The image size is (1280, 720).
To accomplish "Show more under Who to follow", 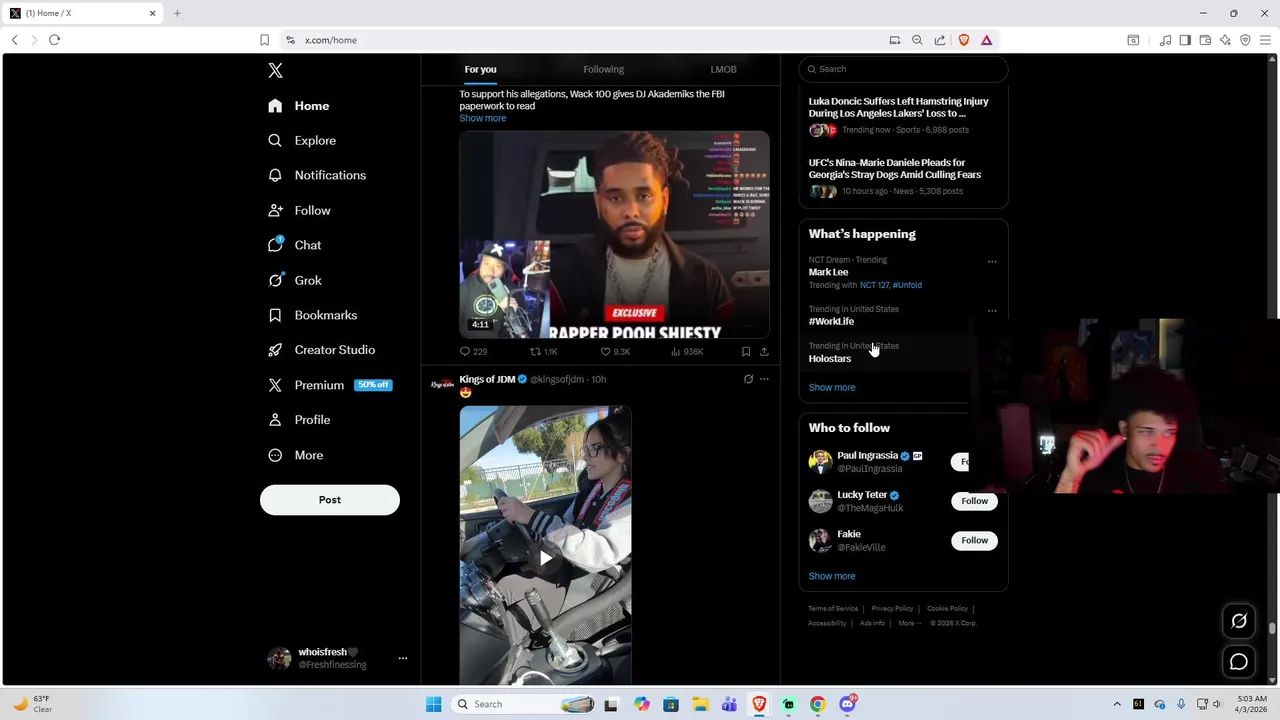I will [x=832, y=577].
